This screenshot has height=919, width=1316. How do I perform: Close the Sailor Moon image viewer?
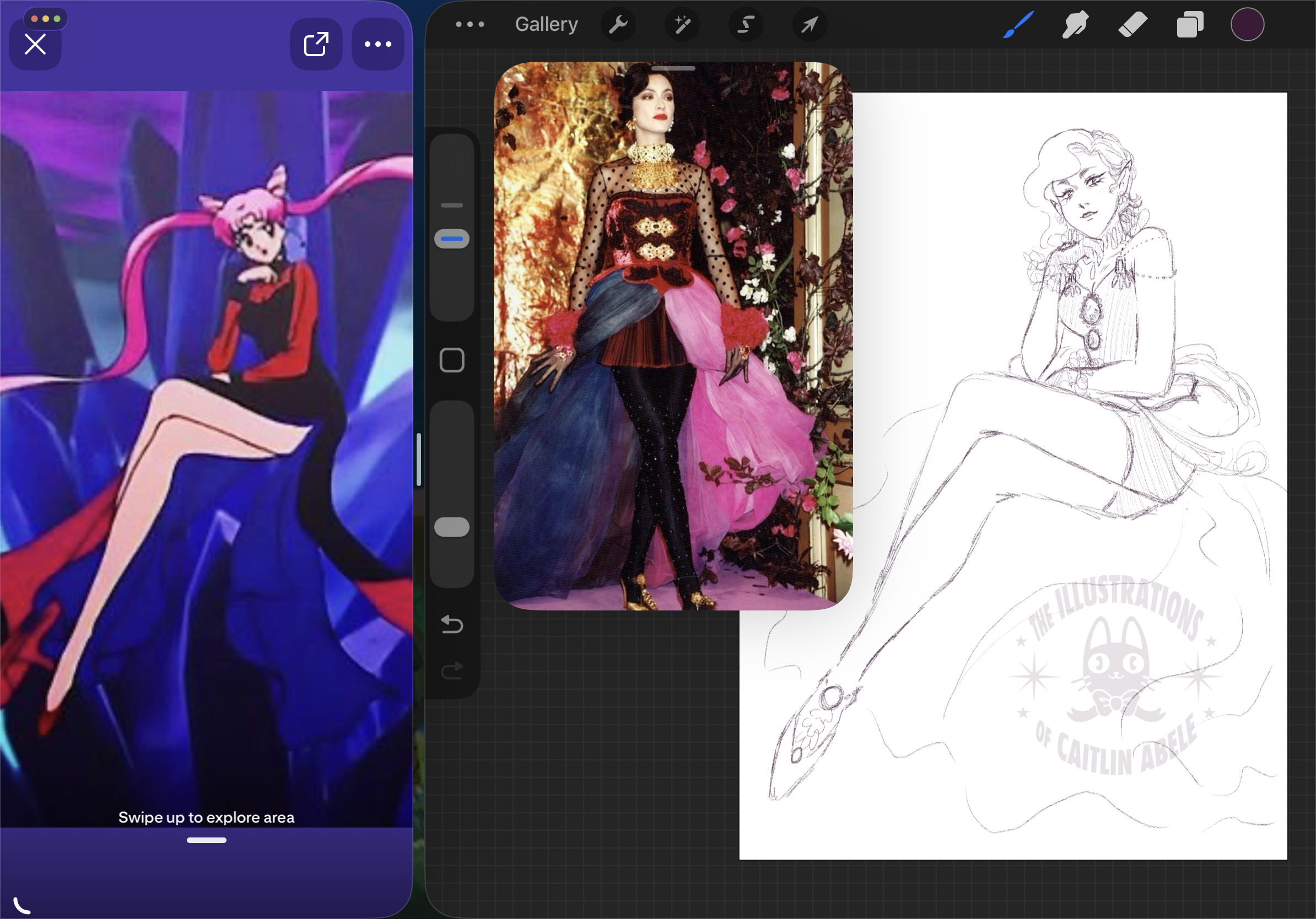click(x=35, y=44)
